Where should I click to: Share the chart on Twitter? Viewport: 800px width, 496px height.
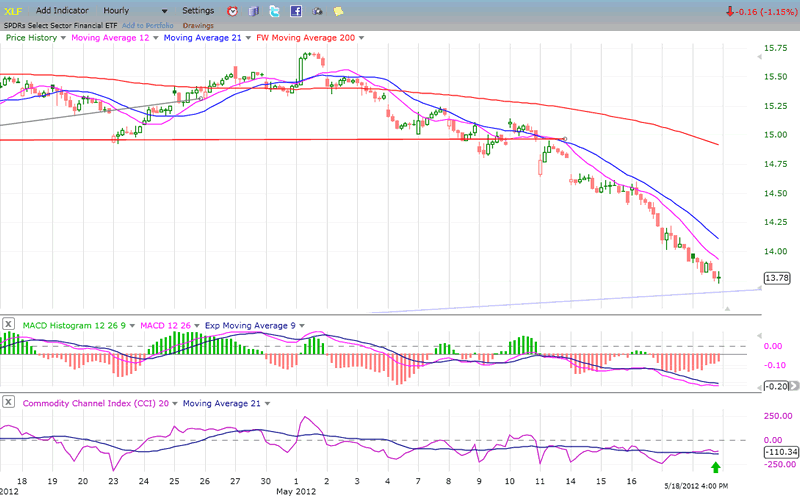click(275, 11)
